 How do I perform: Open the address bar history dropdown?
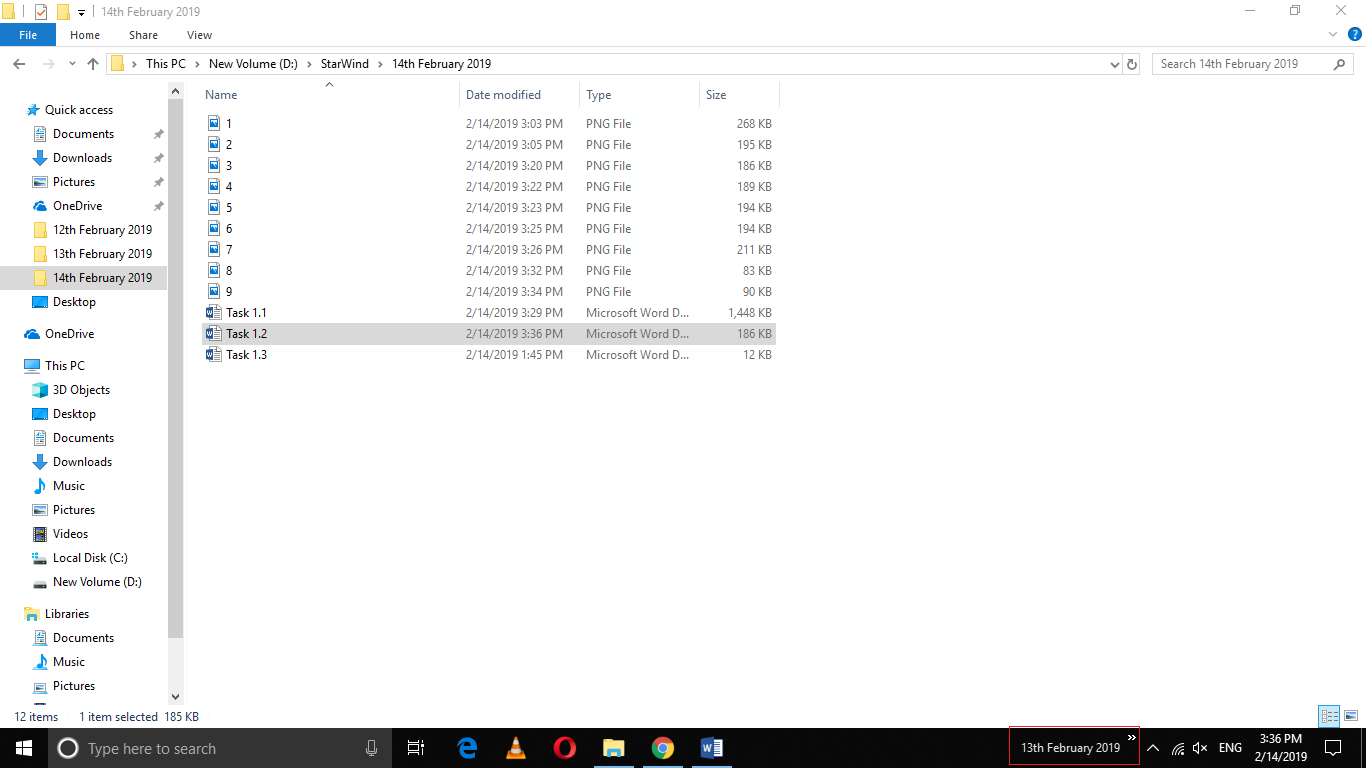pos(1114,63)
